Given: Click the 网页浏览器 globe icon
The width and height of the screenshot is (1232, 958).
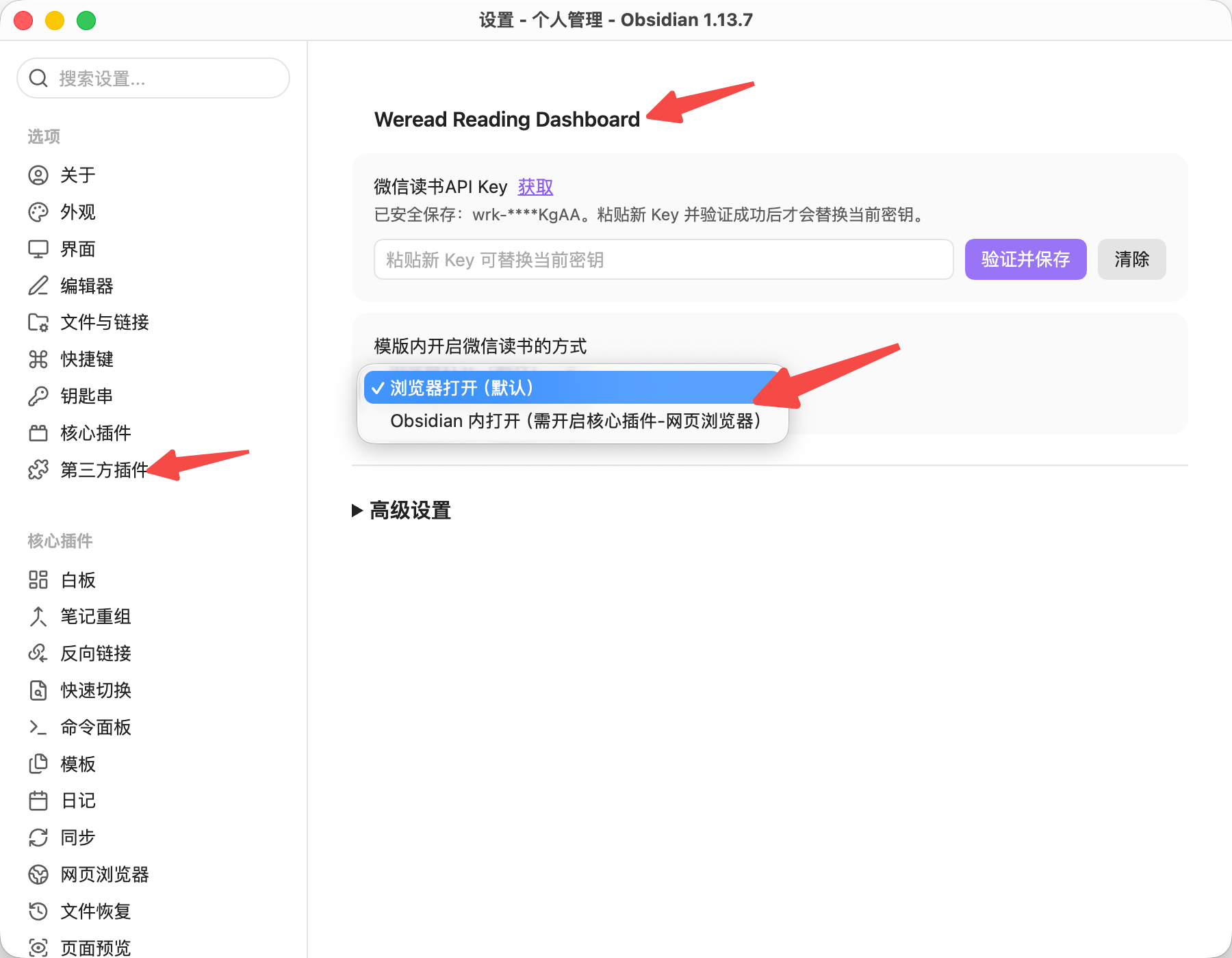Looking at the screenshot, I should point(38,875).
